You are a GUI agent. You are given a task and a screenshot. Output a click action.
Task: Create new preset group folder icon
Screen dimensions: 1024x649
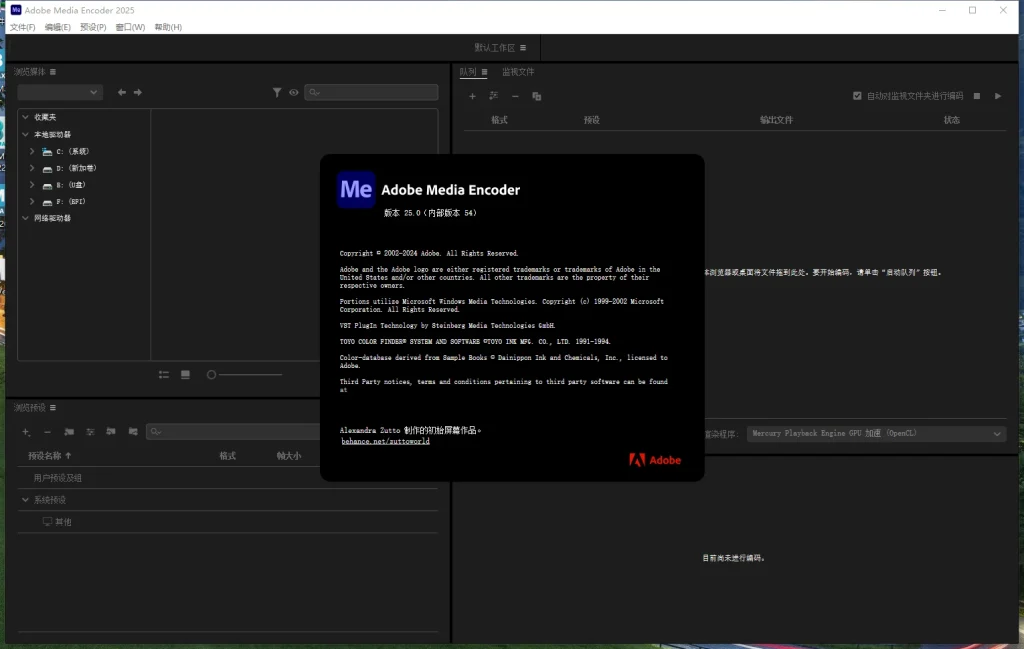click(x=69, y=432)
